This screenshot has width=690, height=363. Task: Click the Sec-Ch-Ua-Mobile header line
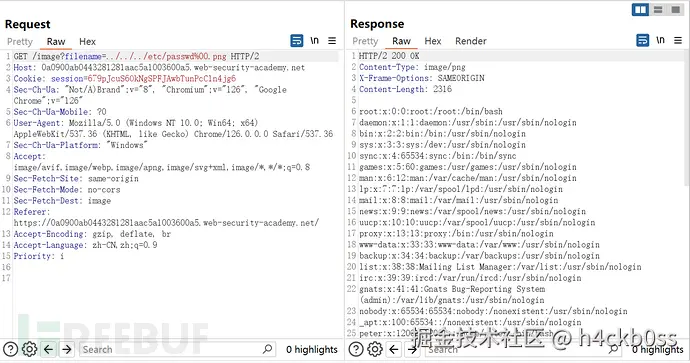[x=60, y=112]
